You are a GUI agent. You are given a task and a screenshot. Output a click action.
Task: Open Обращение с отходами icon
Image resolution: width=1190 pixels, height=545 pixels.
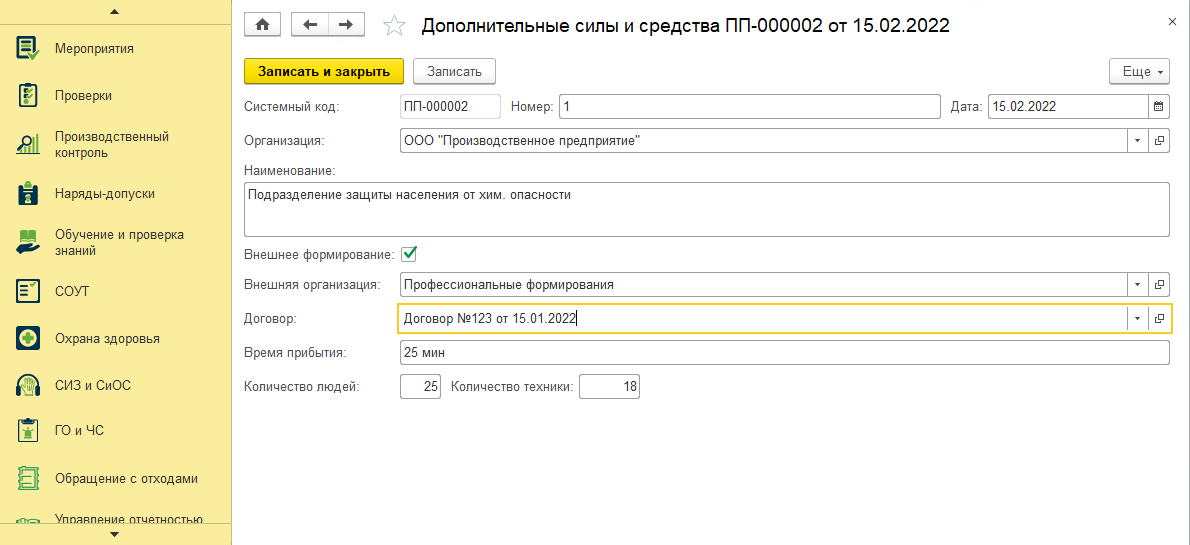pos(28,479)
